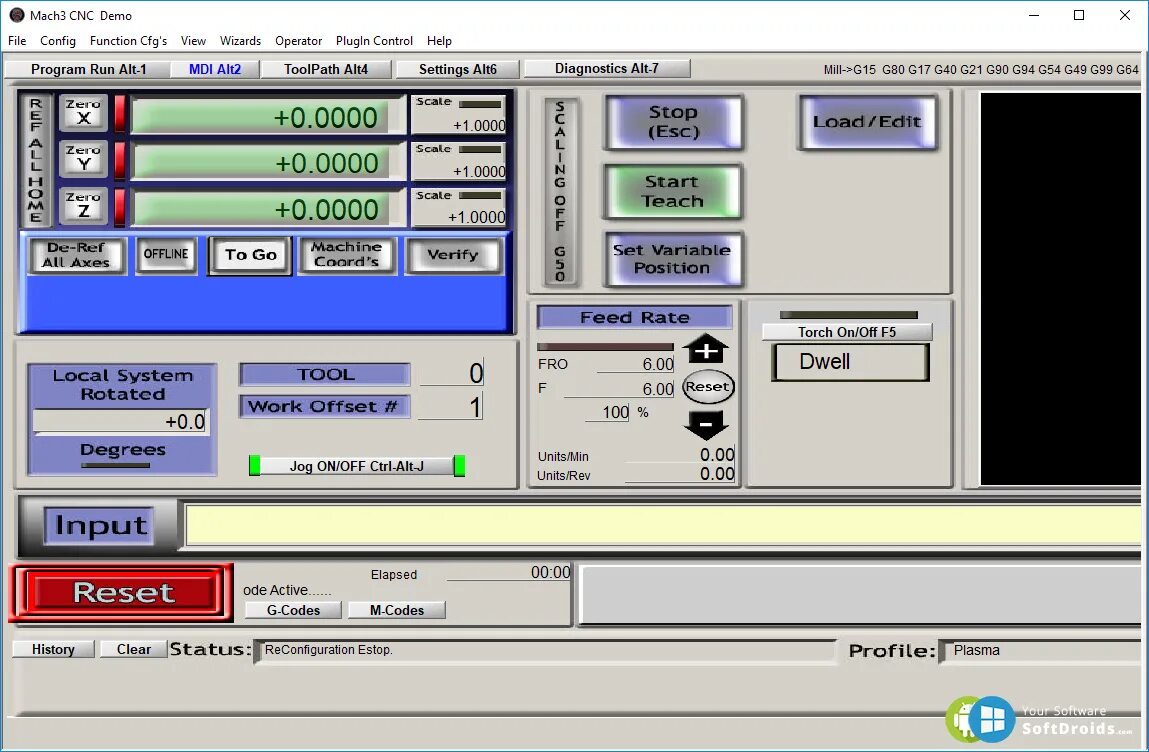1149x752 pixels.
Task: Switch to ToolPath Alt4 tab
Action: [x=326, y=70]
